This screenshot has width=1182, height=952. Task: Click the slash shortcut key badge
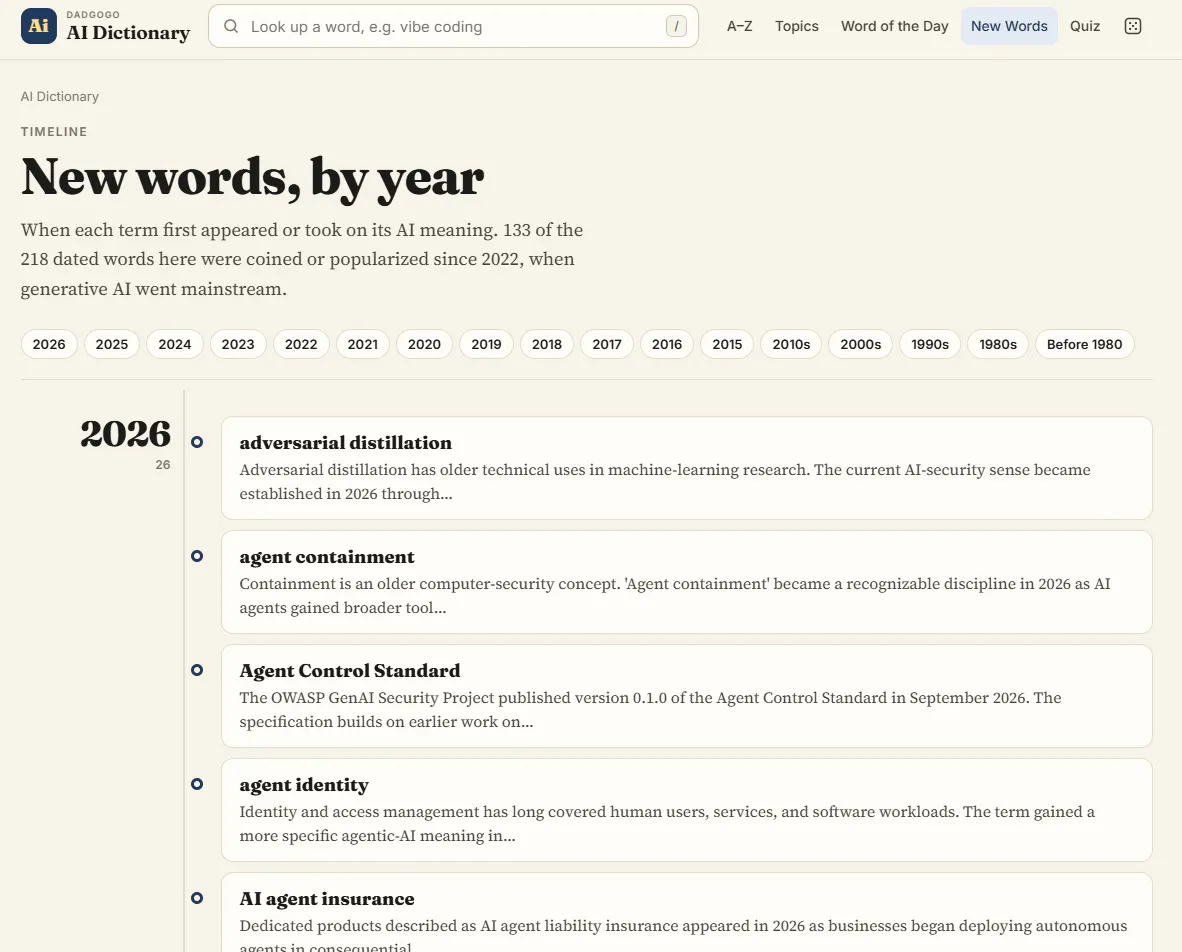coord(676,26)
